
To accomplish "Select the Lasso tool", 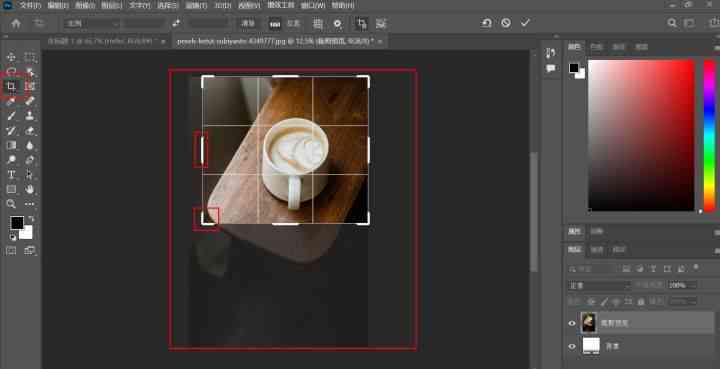I will (11, 72).
